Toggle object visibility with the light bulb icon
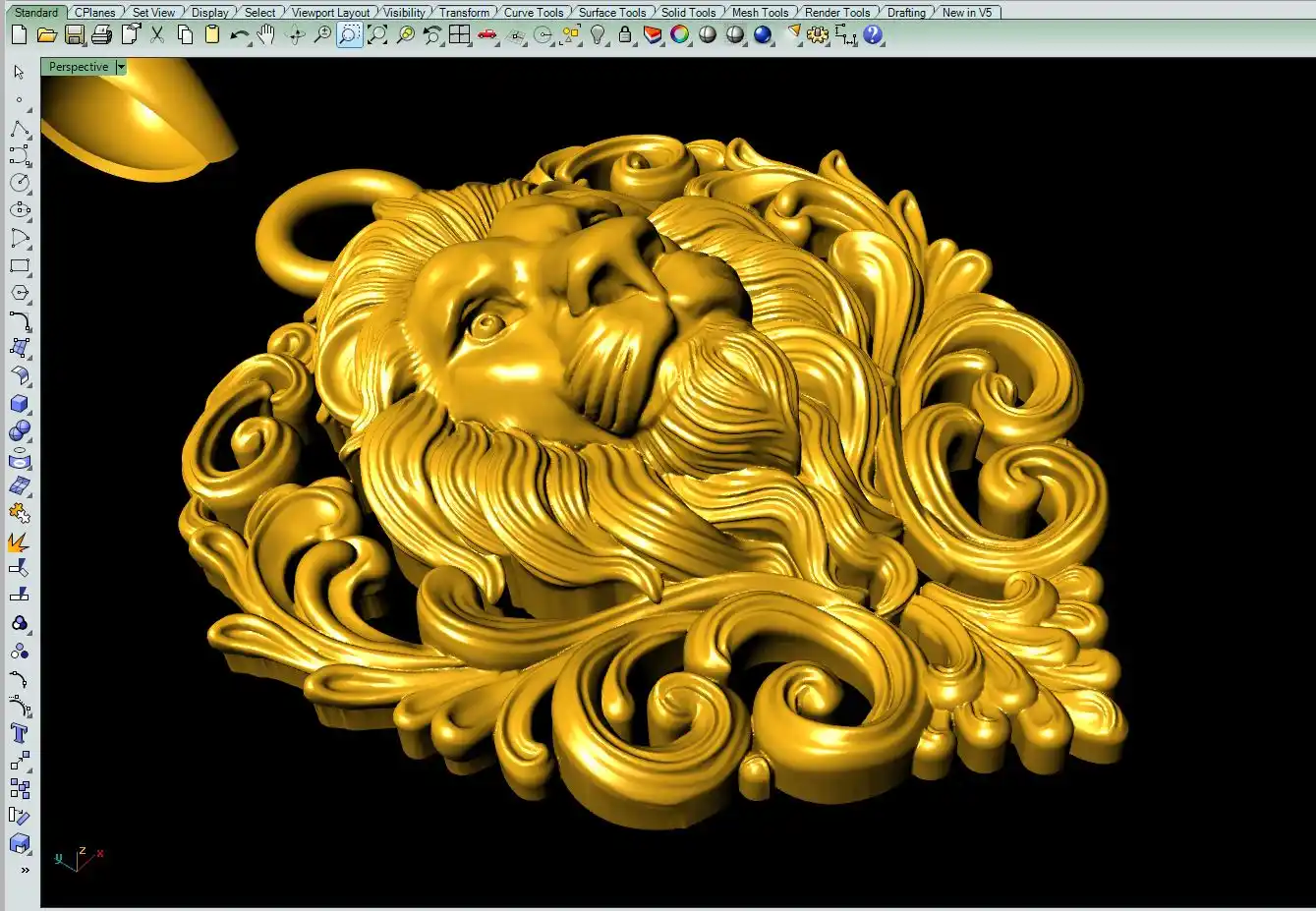This screenshot has height=911, width=1316. [598, 35]
